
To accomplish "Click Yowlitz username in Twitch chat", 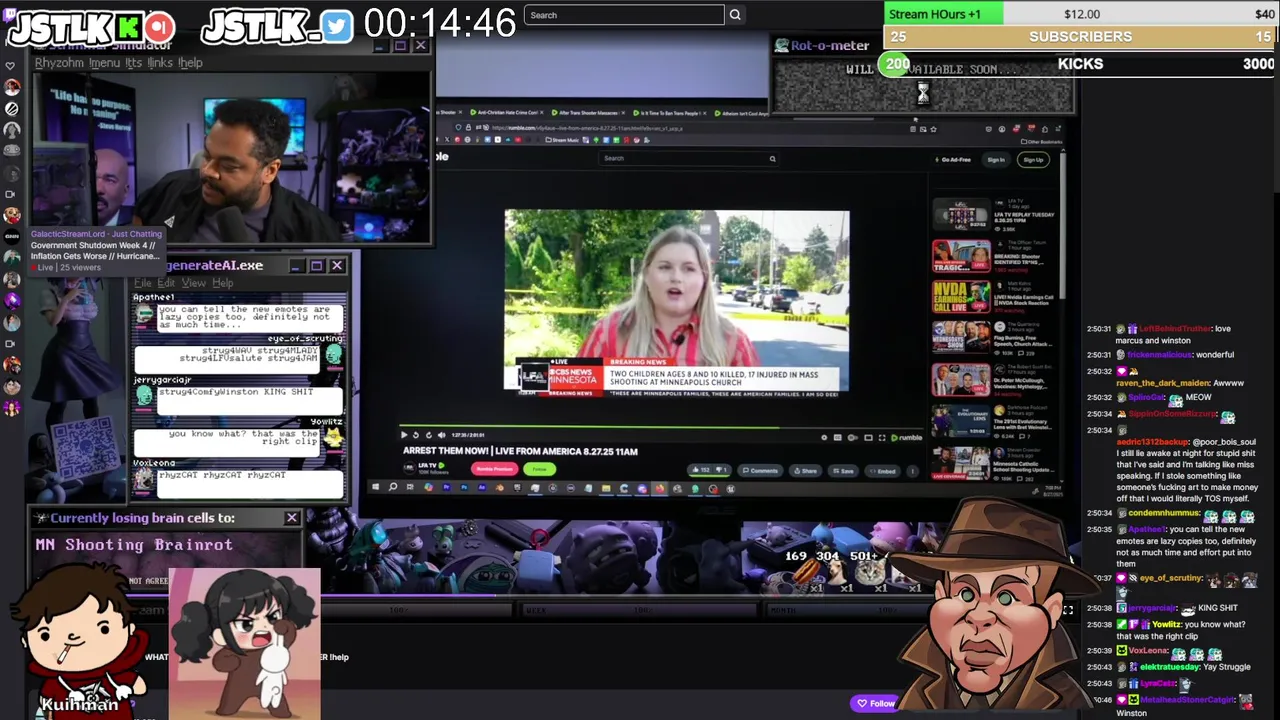I will pos(1165,624).
